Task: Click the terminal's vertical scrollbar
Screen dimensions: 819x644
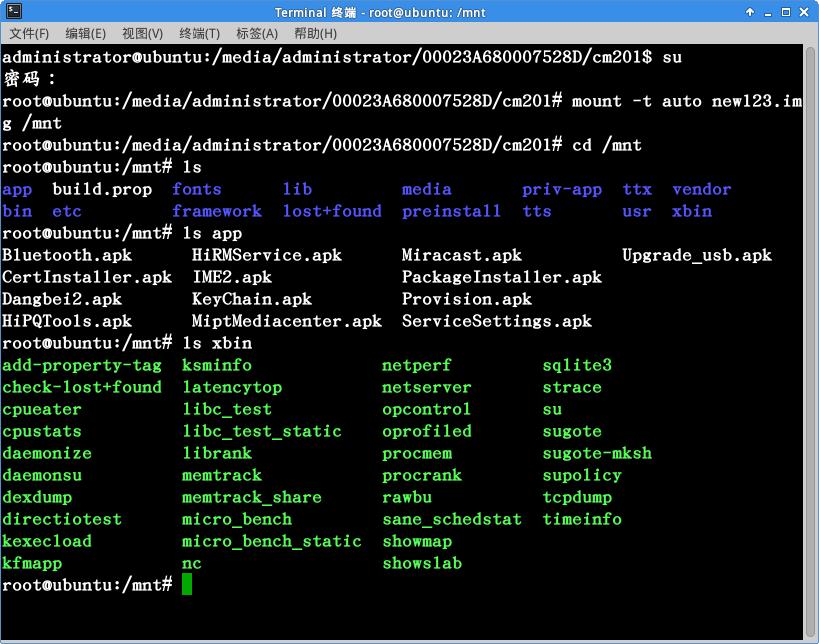Action: pyautogui.click(x=811, y=340)
